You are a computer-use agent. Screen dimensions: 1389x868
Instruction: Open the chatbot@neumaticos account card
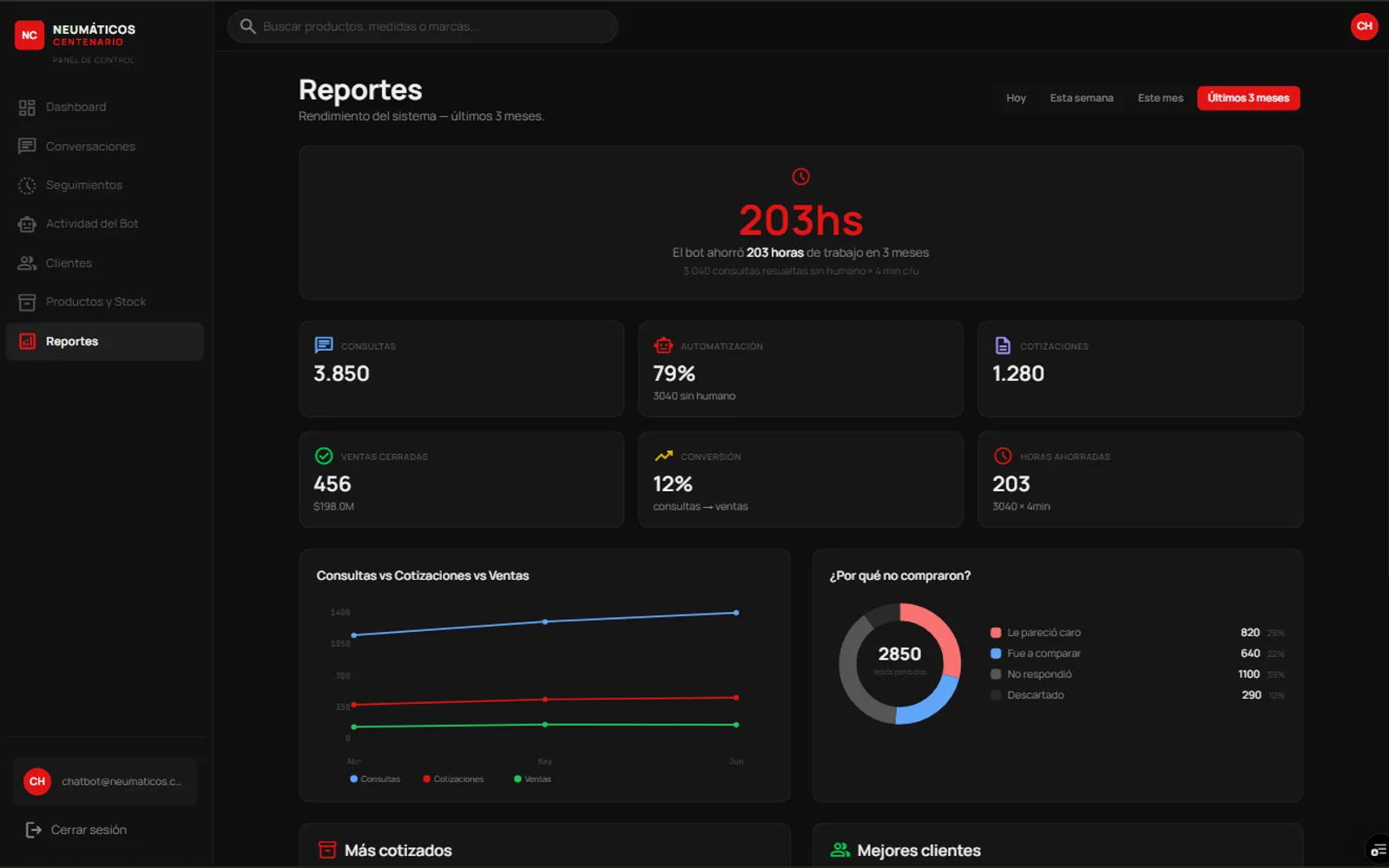(104, 781)
